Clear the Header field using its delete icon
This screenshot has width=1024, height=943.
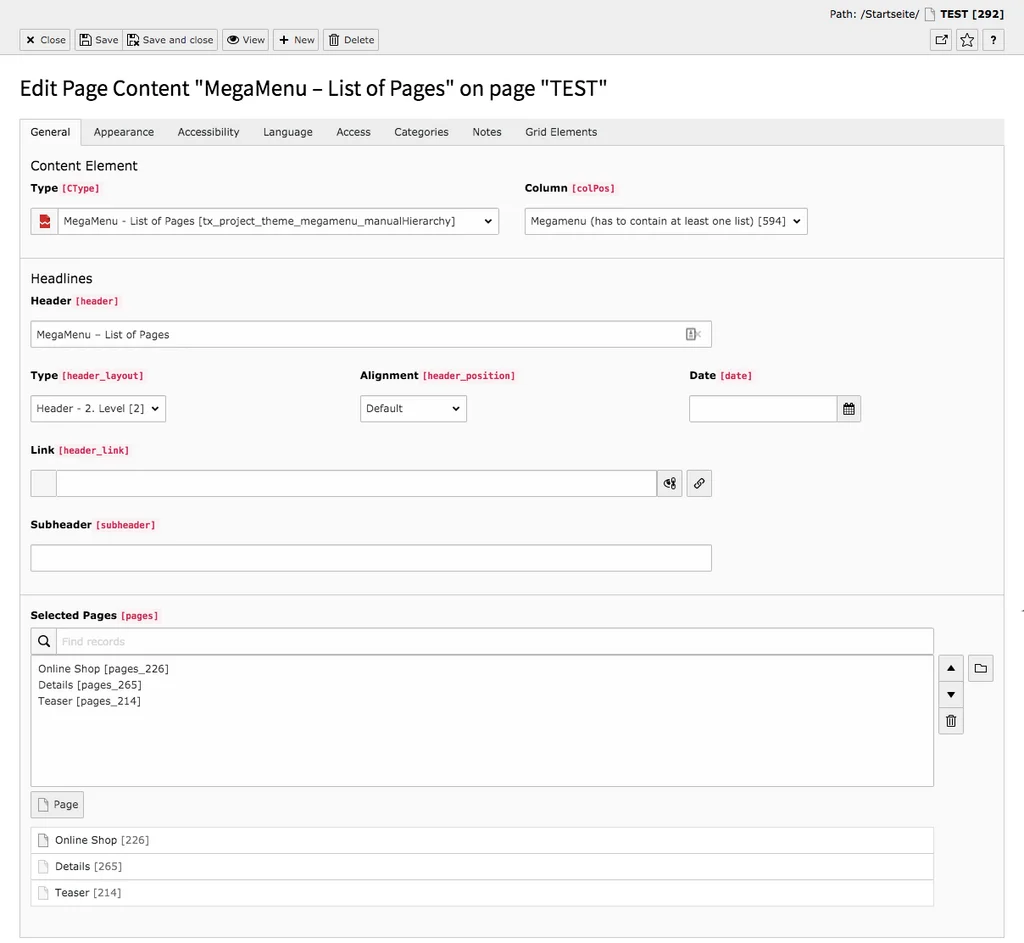pyautogui.click(x=693, y=334)
